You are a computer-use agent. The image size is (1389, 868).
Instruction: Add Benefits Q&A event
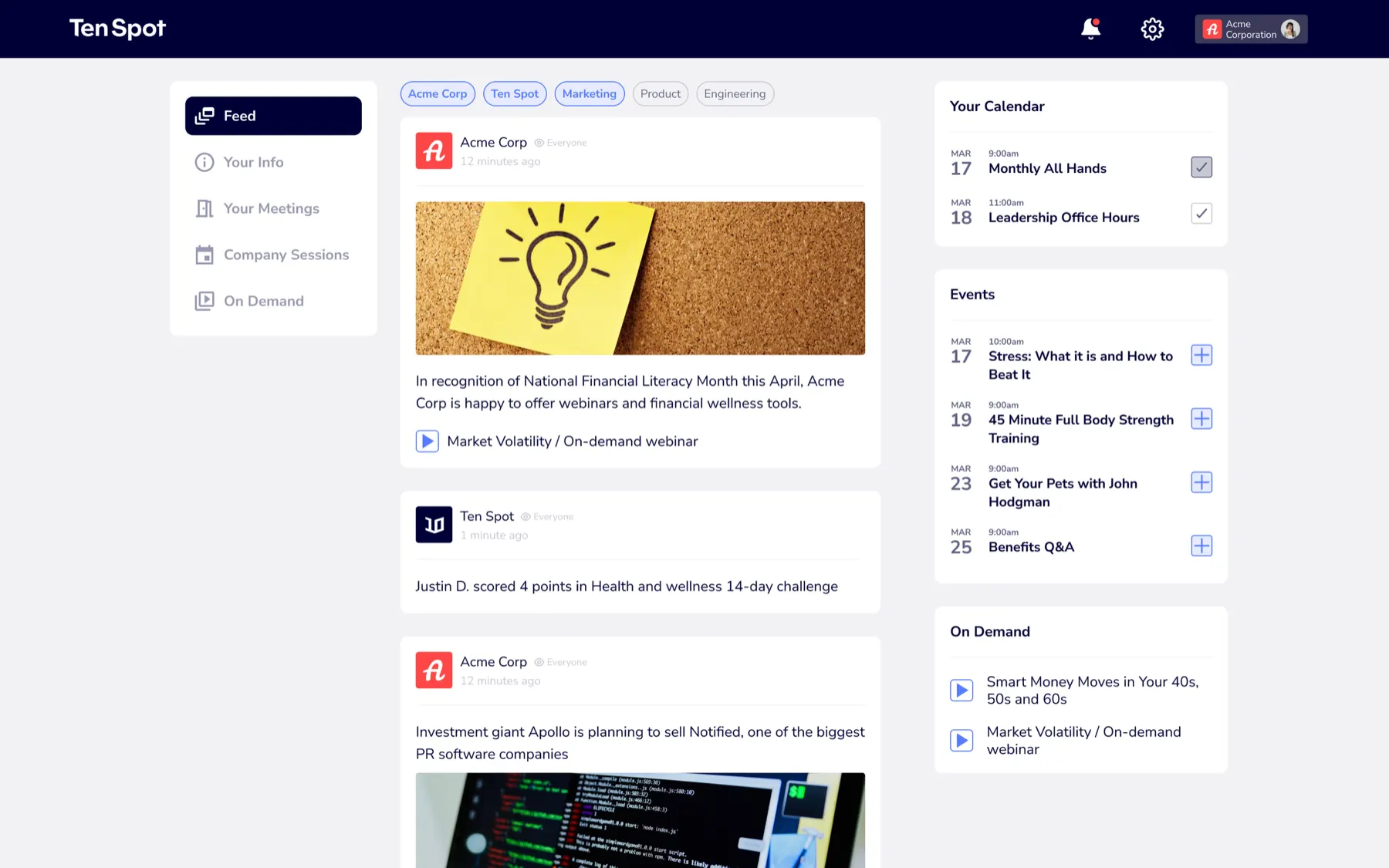pos(1201,545)
